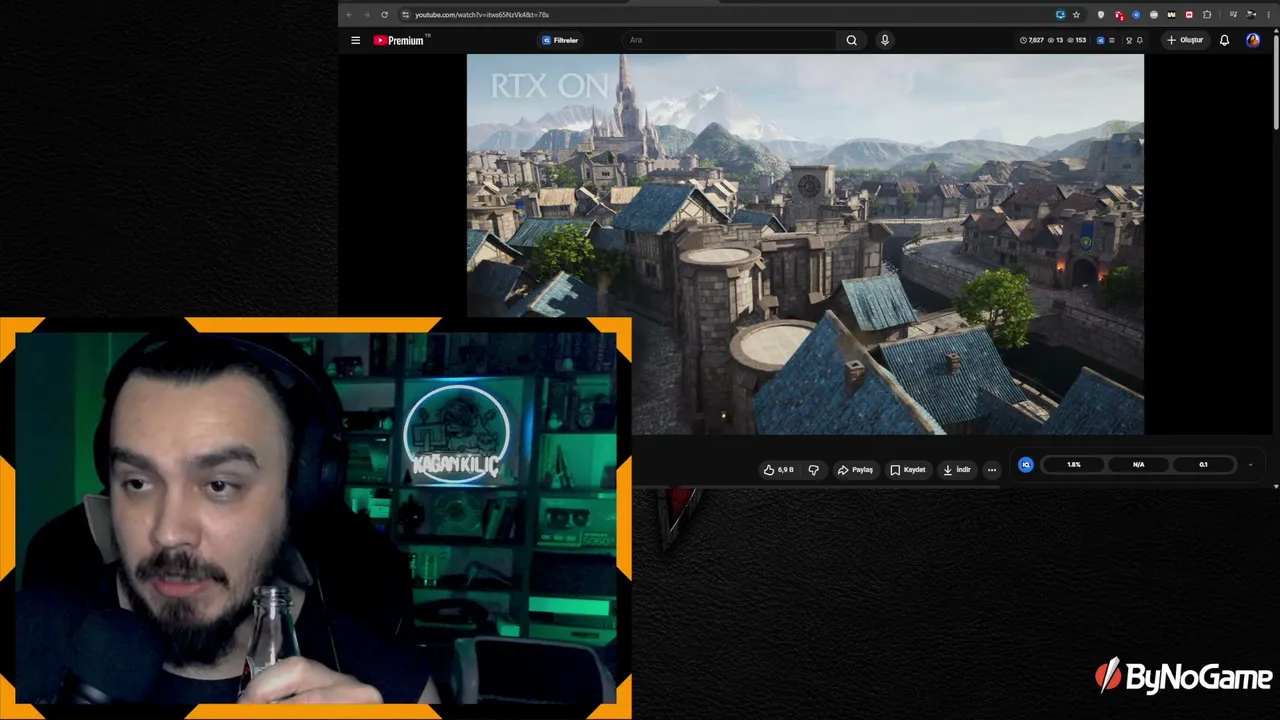This screenshot has height=720, width=1280.
Task: Reload the YouTube page
Action: coord(384,15)
